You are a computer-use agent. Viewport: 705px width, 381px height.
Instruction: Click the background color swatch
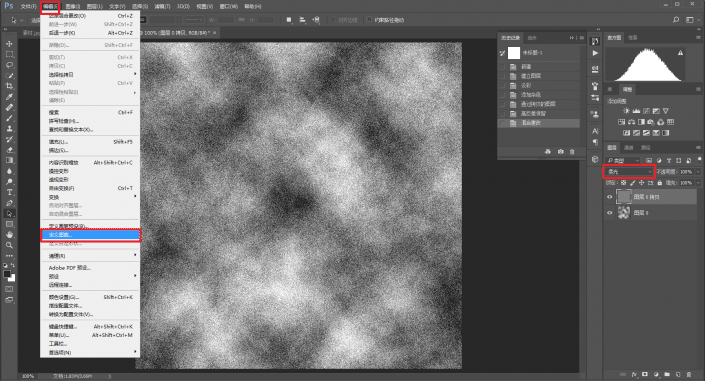[12, 278]
